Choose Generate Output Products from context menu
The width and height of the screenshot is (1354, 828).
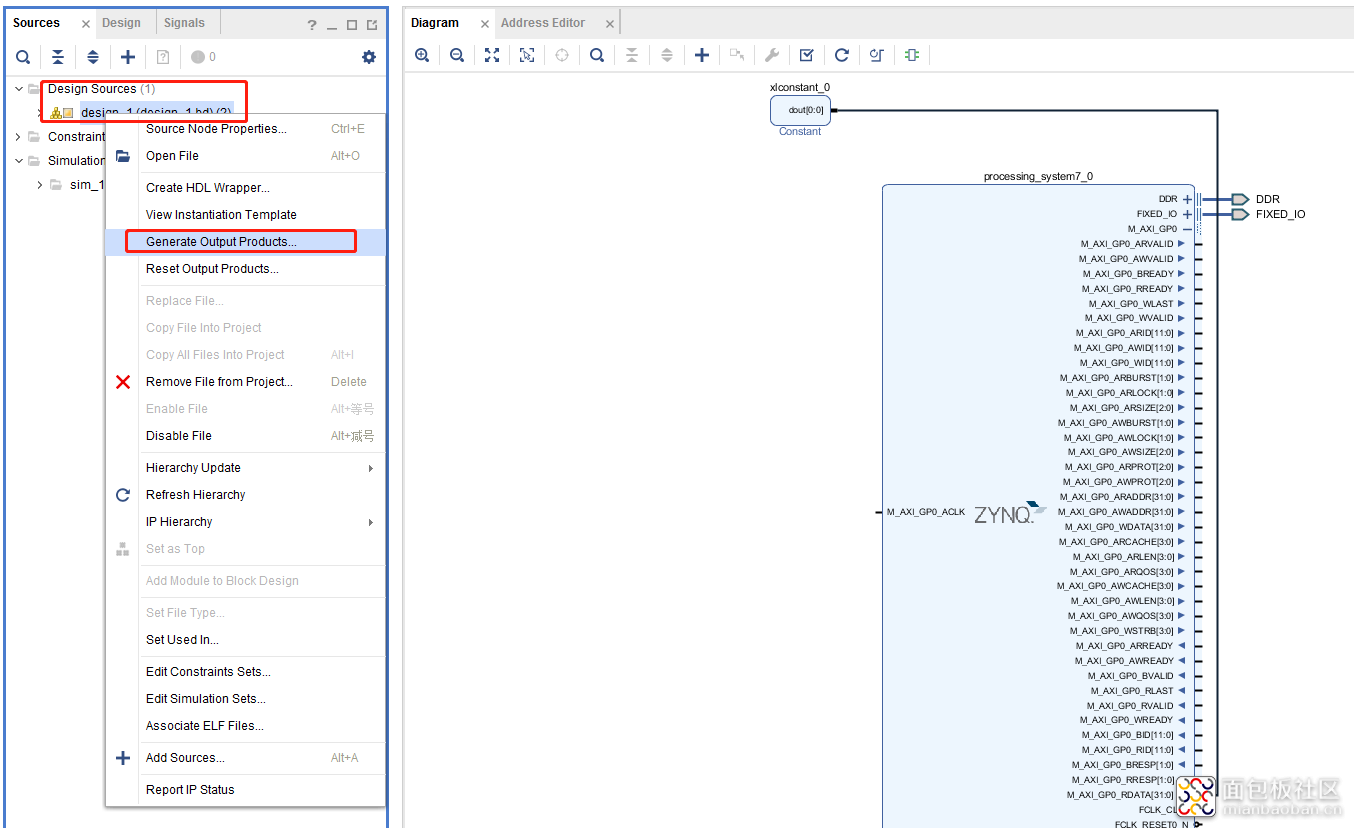[x=246, y=242]
